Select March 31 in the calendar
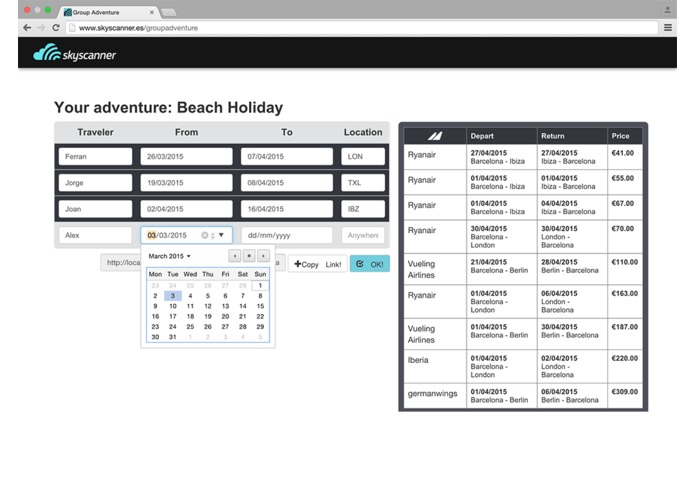Image resolution: width=695 pixels, height=494 pixels. coord(173,337)
